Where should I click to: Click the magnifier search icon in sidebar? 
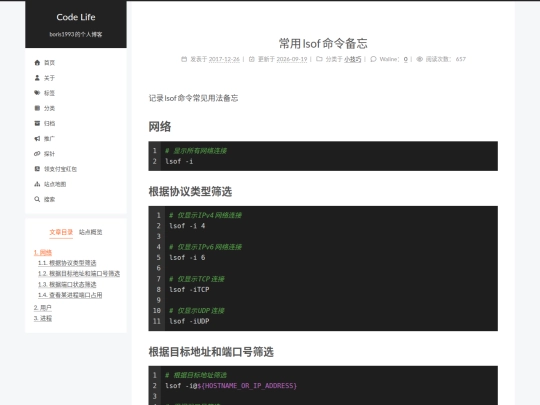37,199
